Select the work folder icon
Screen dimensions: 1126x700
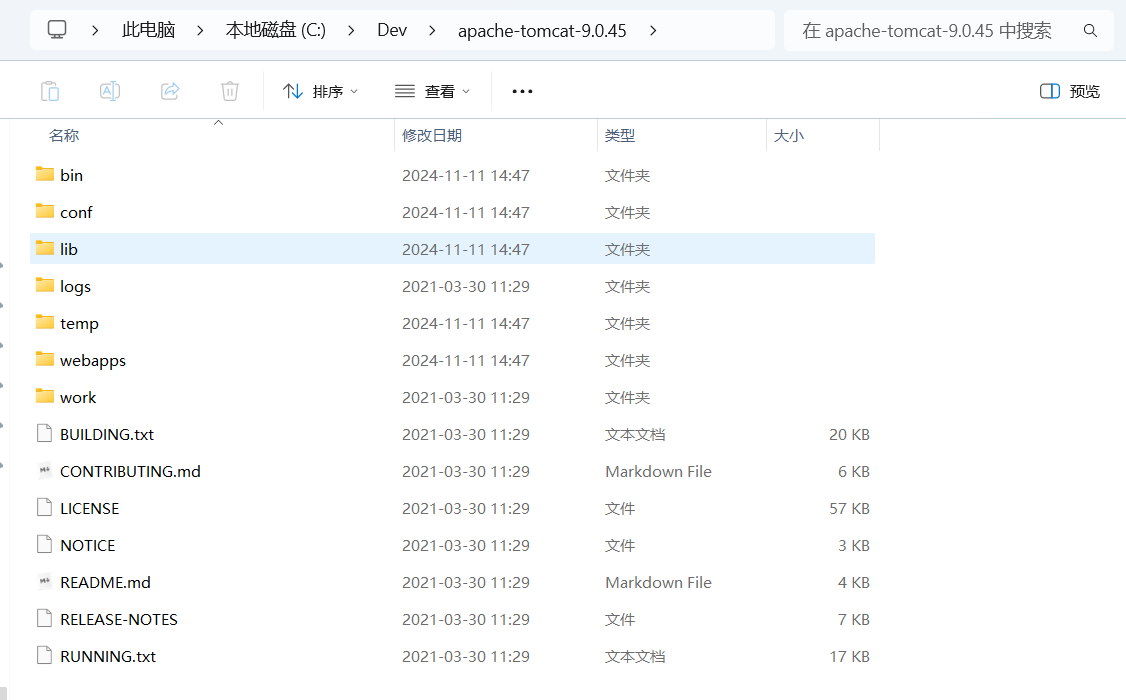click(45, 396)
